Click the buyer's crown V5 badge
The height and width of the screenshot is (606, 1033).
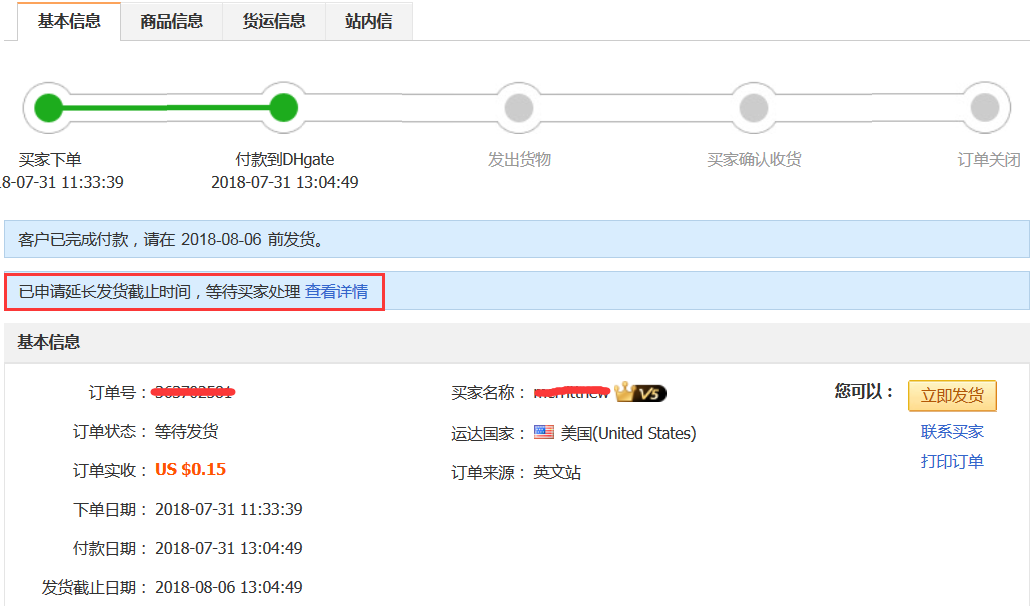tap(641, 393)
